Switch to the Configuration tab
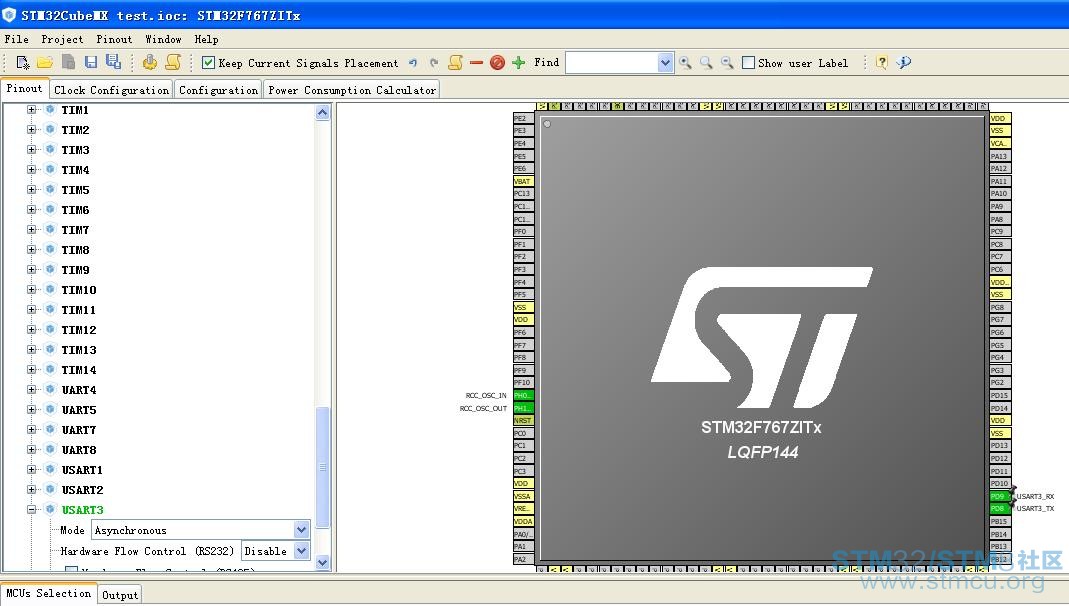This screenshot has width=1069, height=606. [x=218, y=90]
